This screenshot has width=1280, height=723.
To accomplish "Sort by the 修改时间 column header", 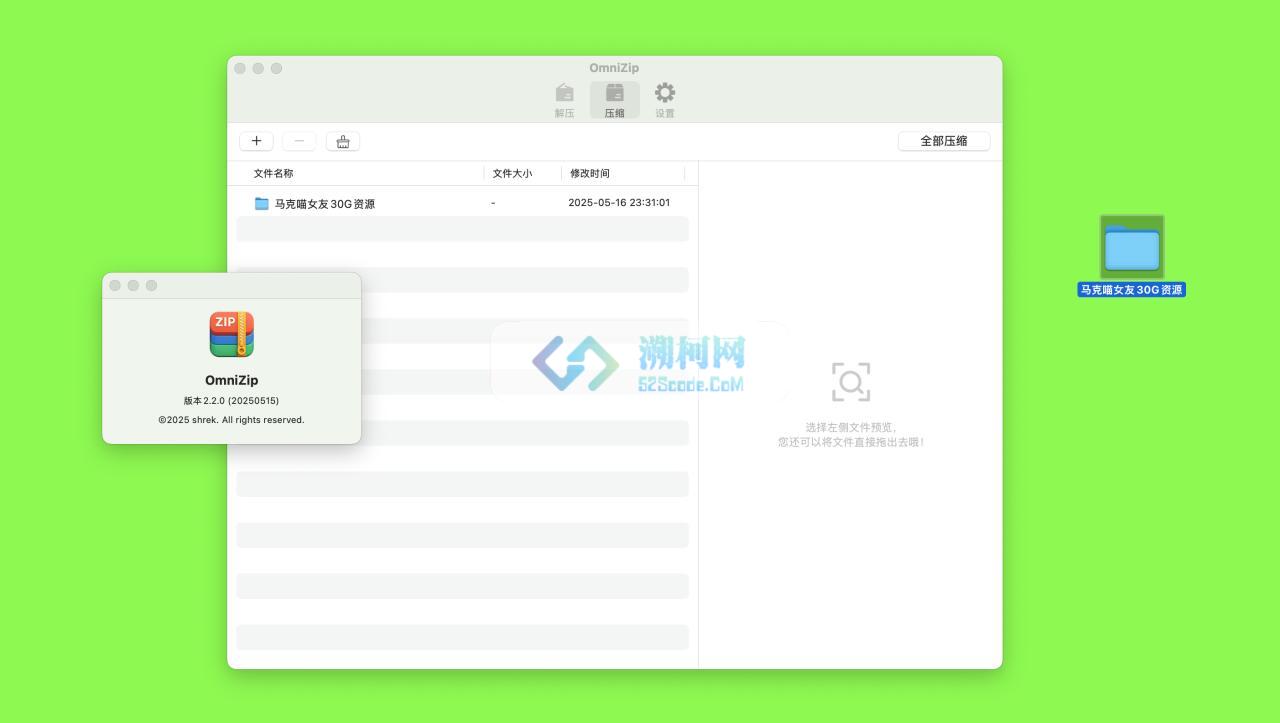I will (x=590, y=173).
